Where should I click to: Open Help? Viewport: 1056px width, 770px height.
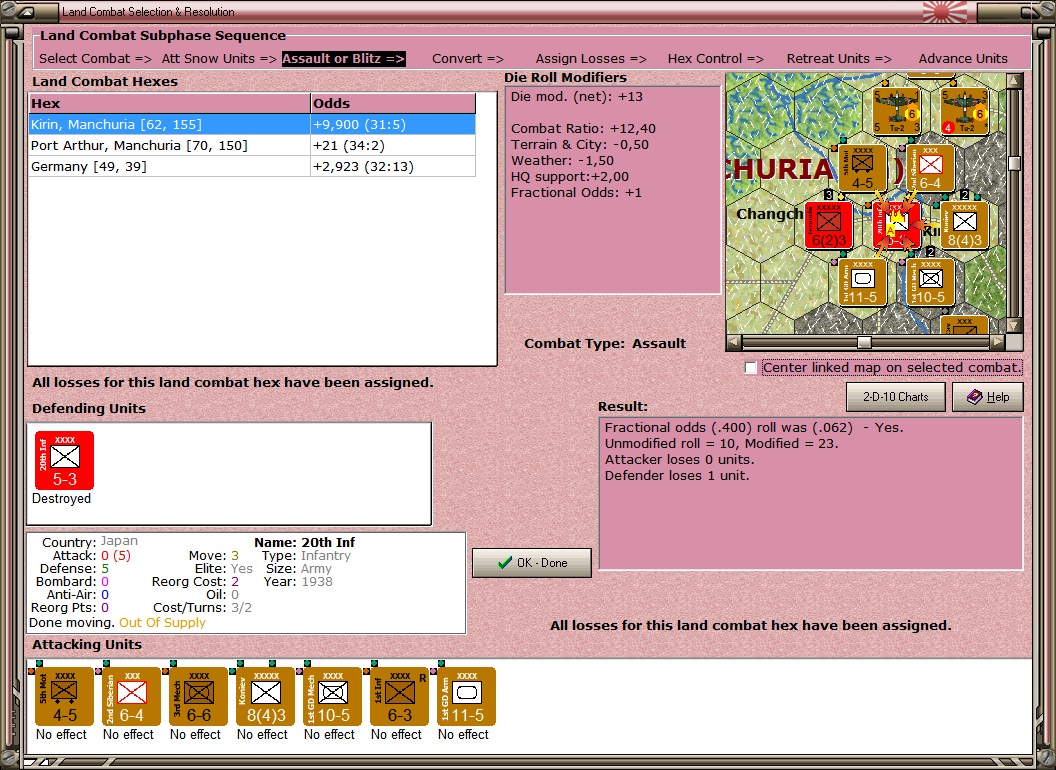988,397
